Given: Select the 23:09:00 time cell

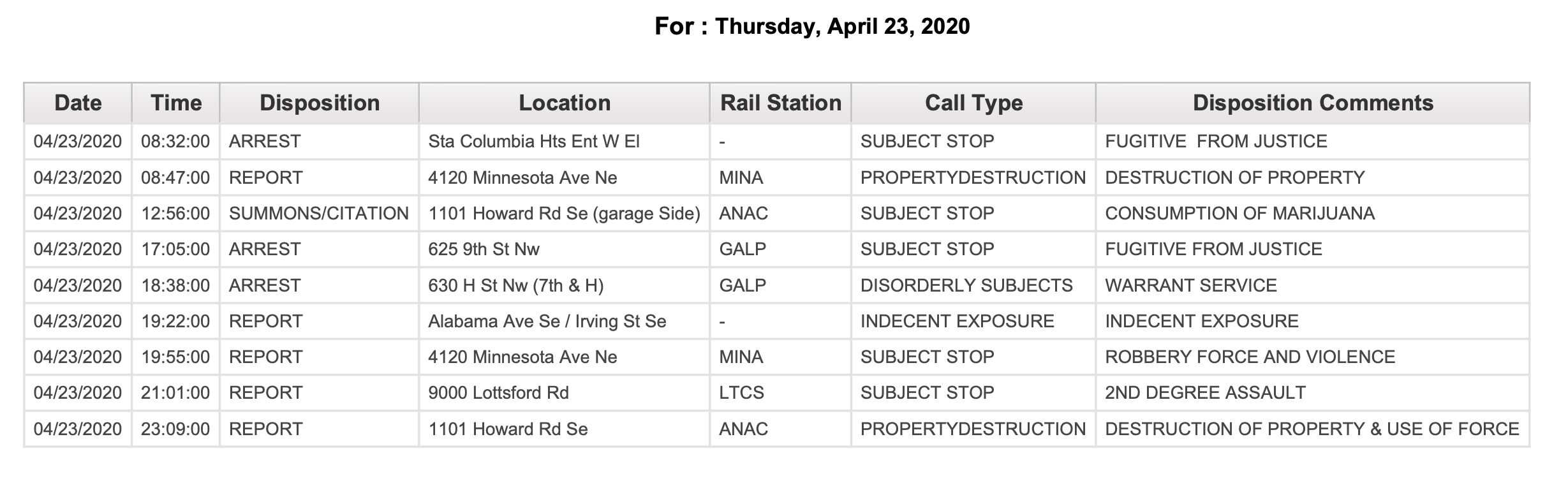Looking at the screenshot, I should pyautogui.click(x=176, y=429).
